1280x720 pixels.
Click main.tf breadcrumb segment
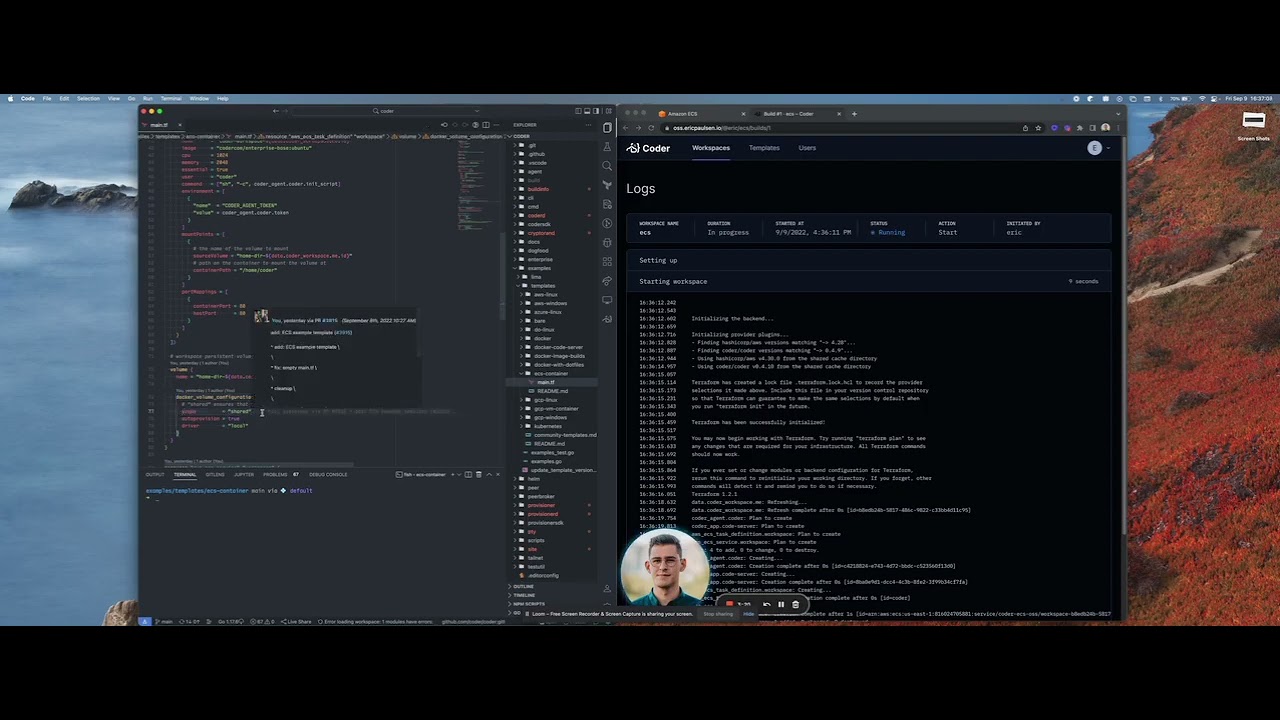[x=243, y=136]
